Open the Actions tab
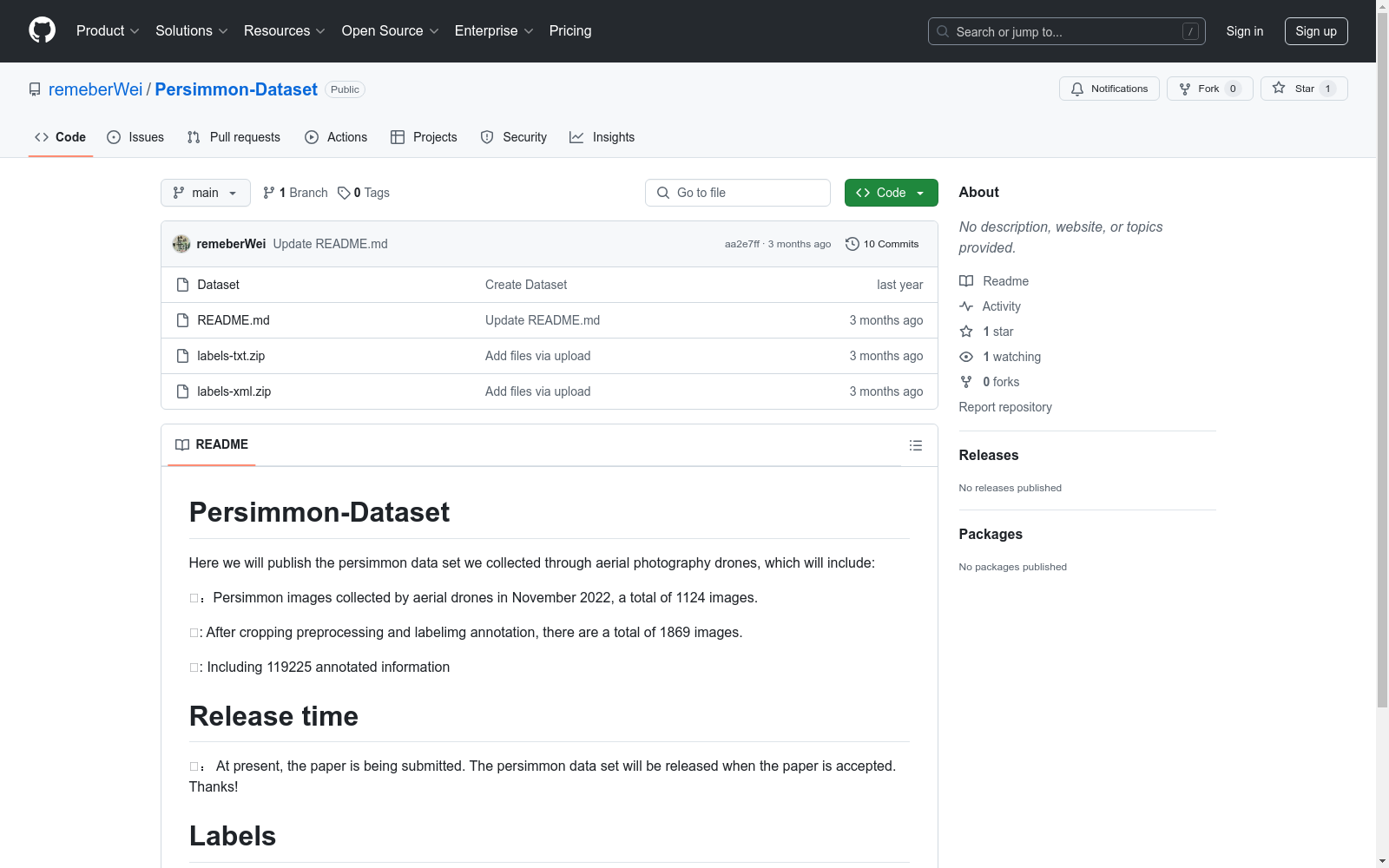Image resolution: width=1389 pixels, height=868 pixels. [x=336, y=137]
